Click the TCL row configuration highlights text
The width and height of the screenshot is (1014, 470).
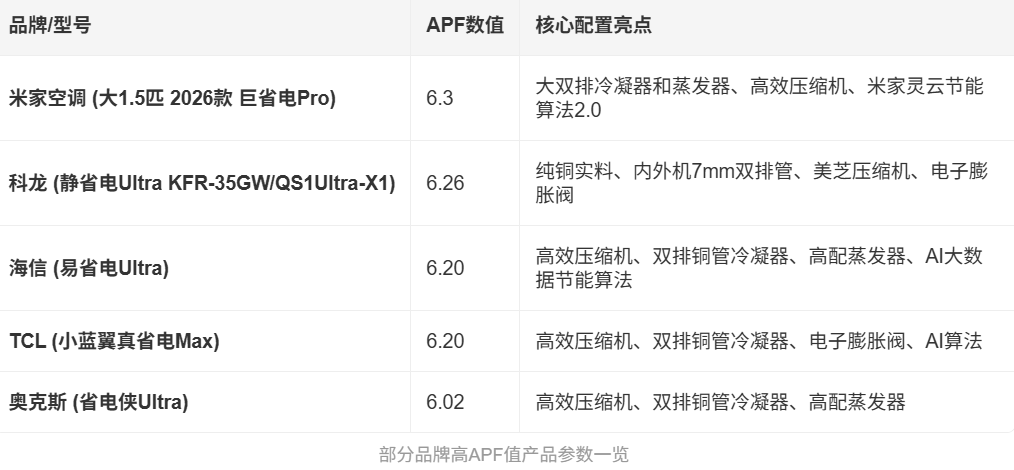click(x=759, y=341)
